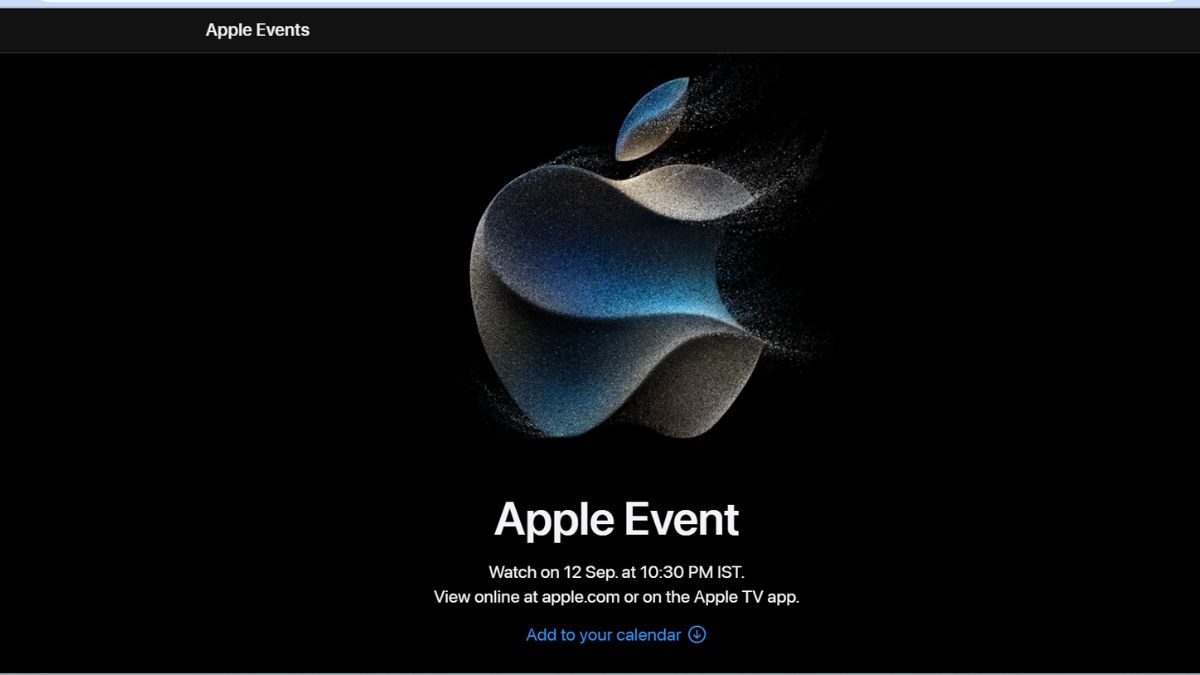The width and height of the screenshot is (1200, 675).
Task: Click the apple.com text in the description
Action: [580, 597]
